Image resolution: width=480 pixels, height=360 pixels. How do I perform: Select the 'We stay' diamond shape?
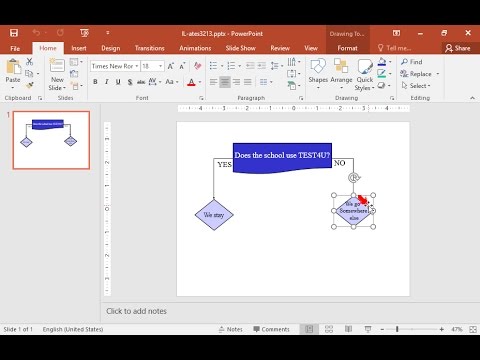click(x=214, y=215)
